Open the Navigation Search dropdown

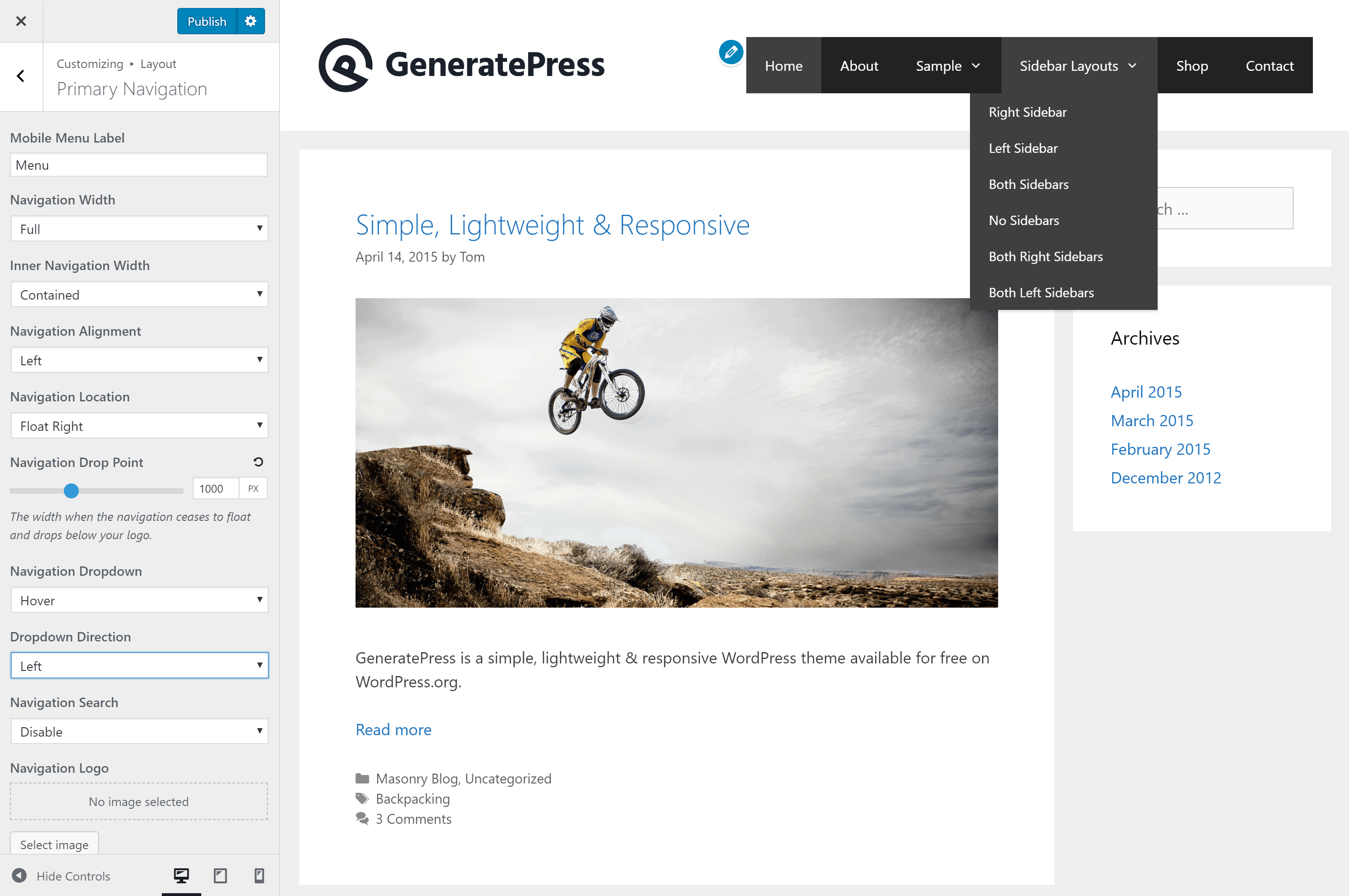pos(139,731)
